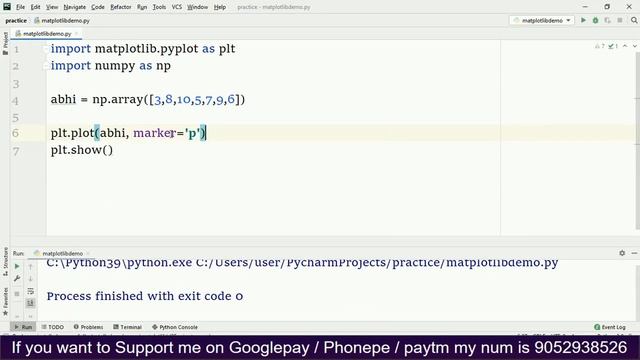Run matplotlibdemo with the toolbar play icon
640x360 pixels.
[583, 20]
